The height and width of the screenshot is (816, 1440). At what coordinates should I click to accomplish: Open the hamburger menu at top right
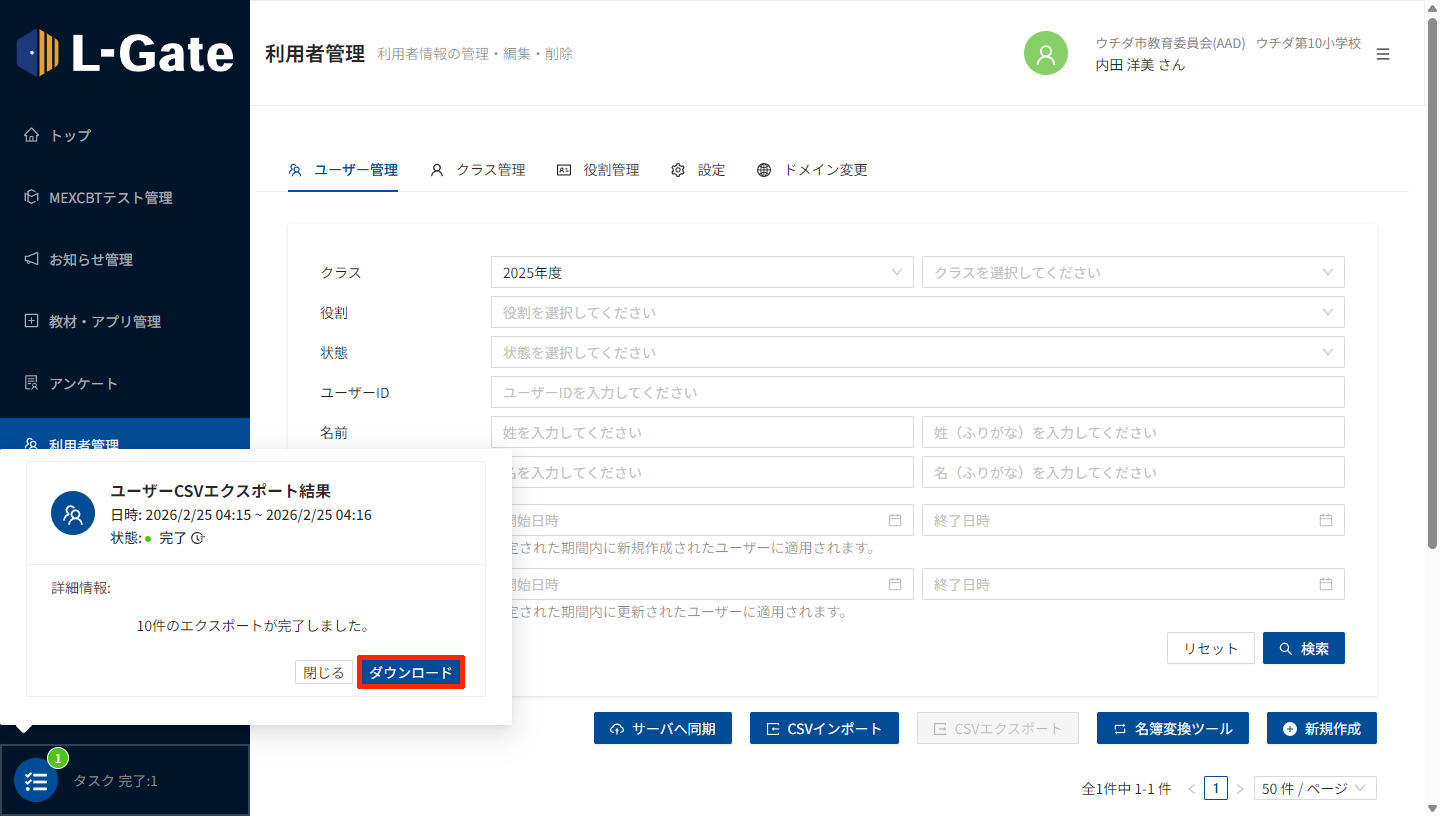click(x=1383, y=54)
